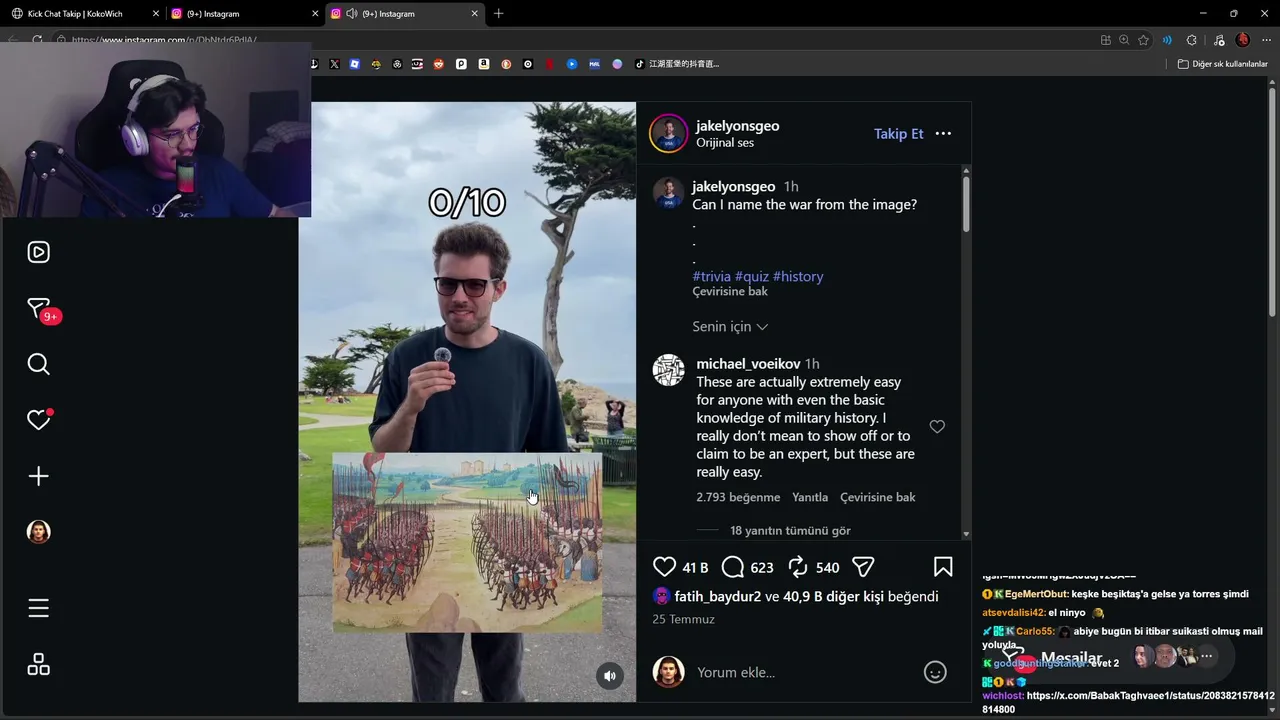Close the middle Instagram tab

coord(315,14)
